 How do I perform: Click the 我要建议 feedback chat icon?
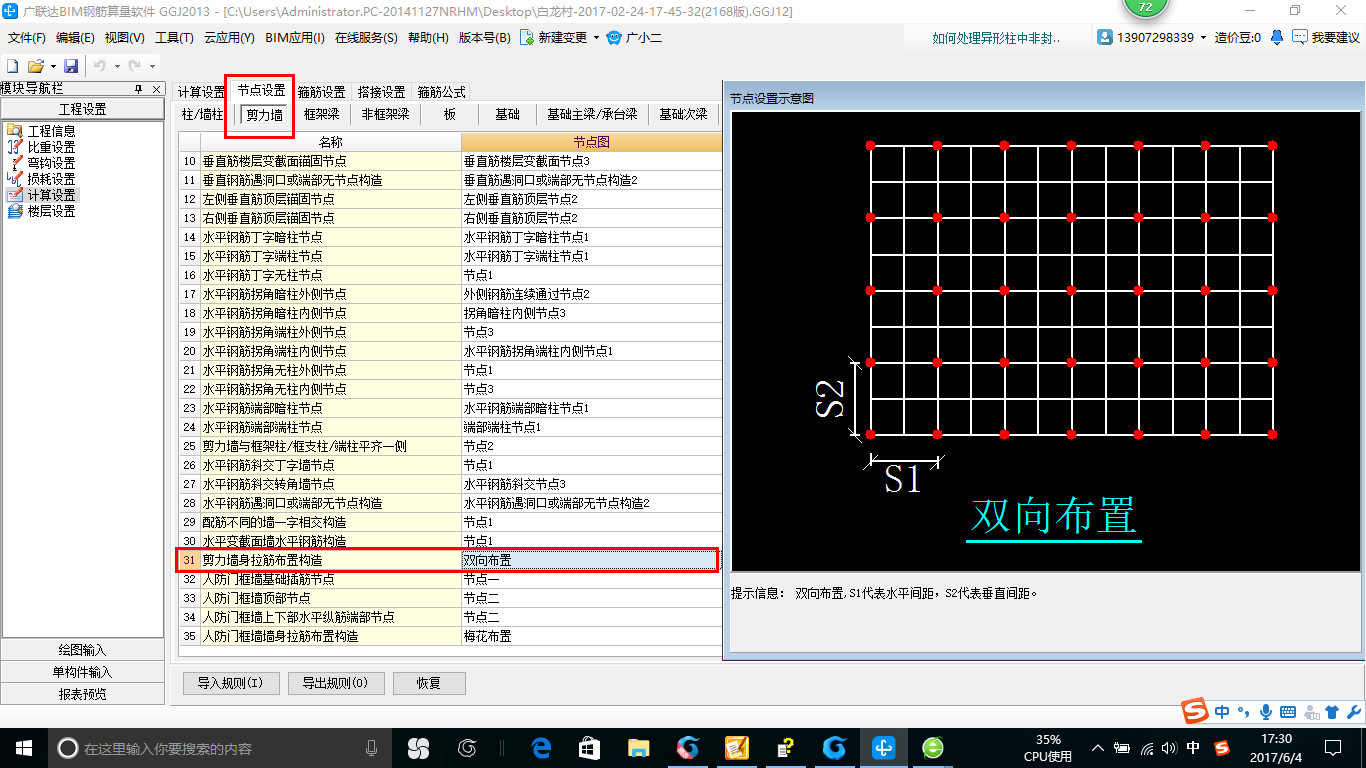[1299, 37]
